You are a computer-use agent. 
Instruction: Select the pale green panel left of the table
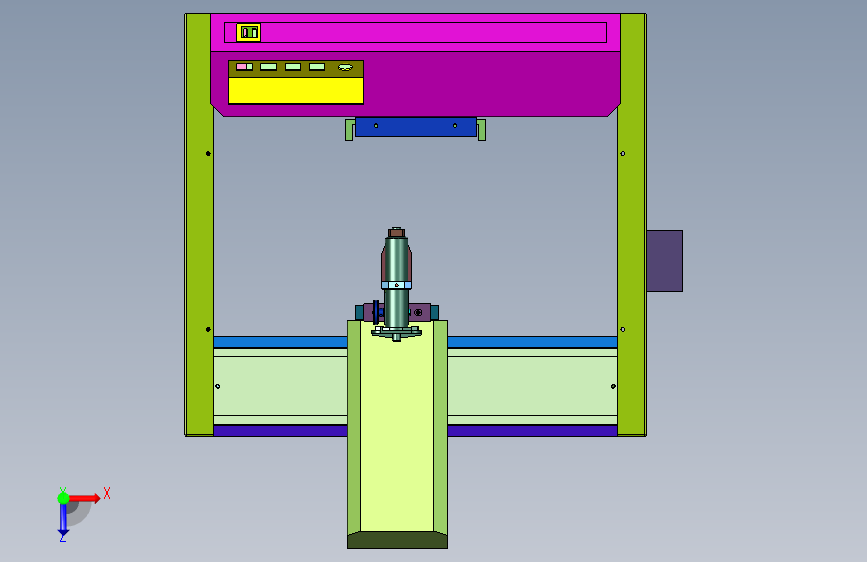(x=280, y=386)
